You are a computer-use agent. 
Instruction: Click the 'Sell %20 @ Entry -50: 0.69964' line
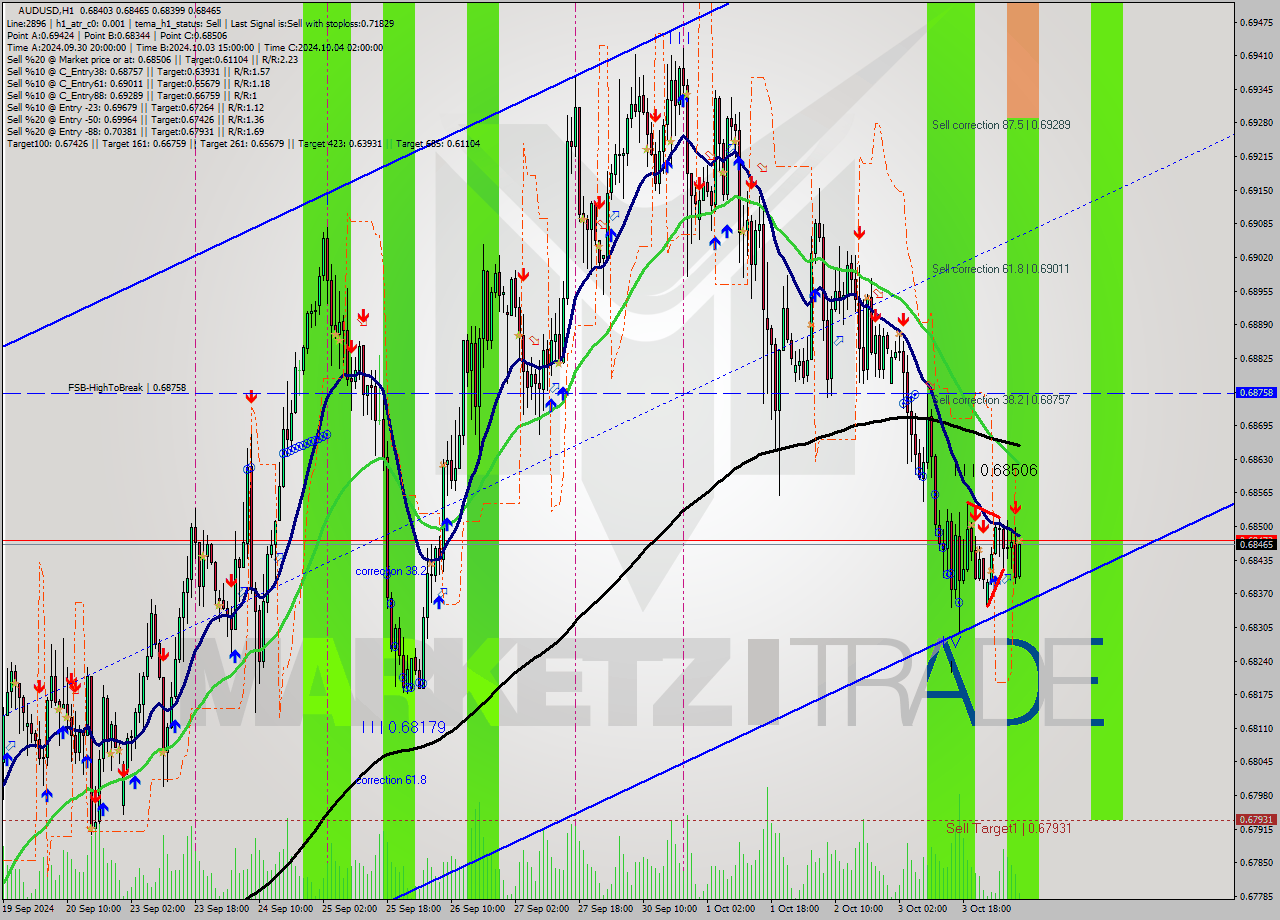135,119
